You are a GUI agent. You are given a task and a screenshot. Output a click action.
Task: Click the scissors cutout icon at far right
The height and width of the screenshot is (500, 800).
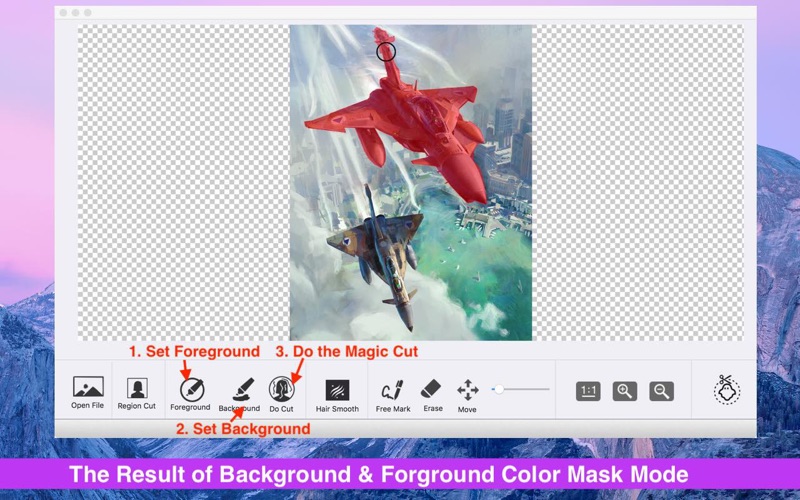726,390
